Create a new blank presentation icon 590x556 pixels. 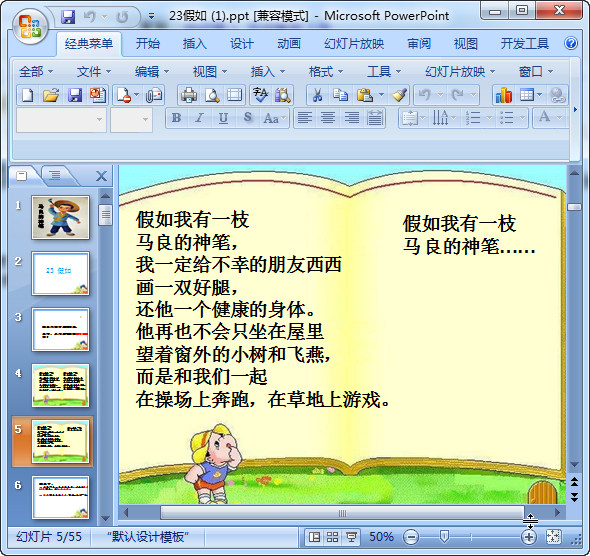27,95
